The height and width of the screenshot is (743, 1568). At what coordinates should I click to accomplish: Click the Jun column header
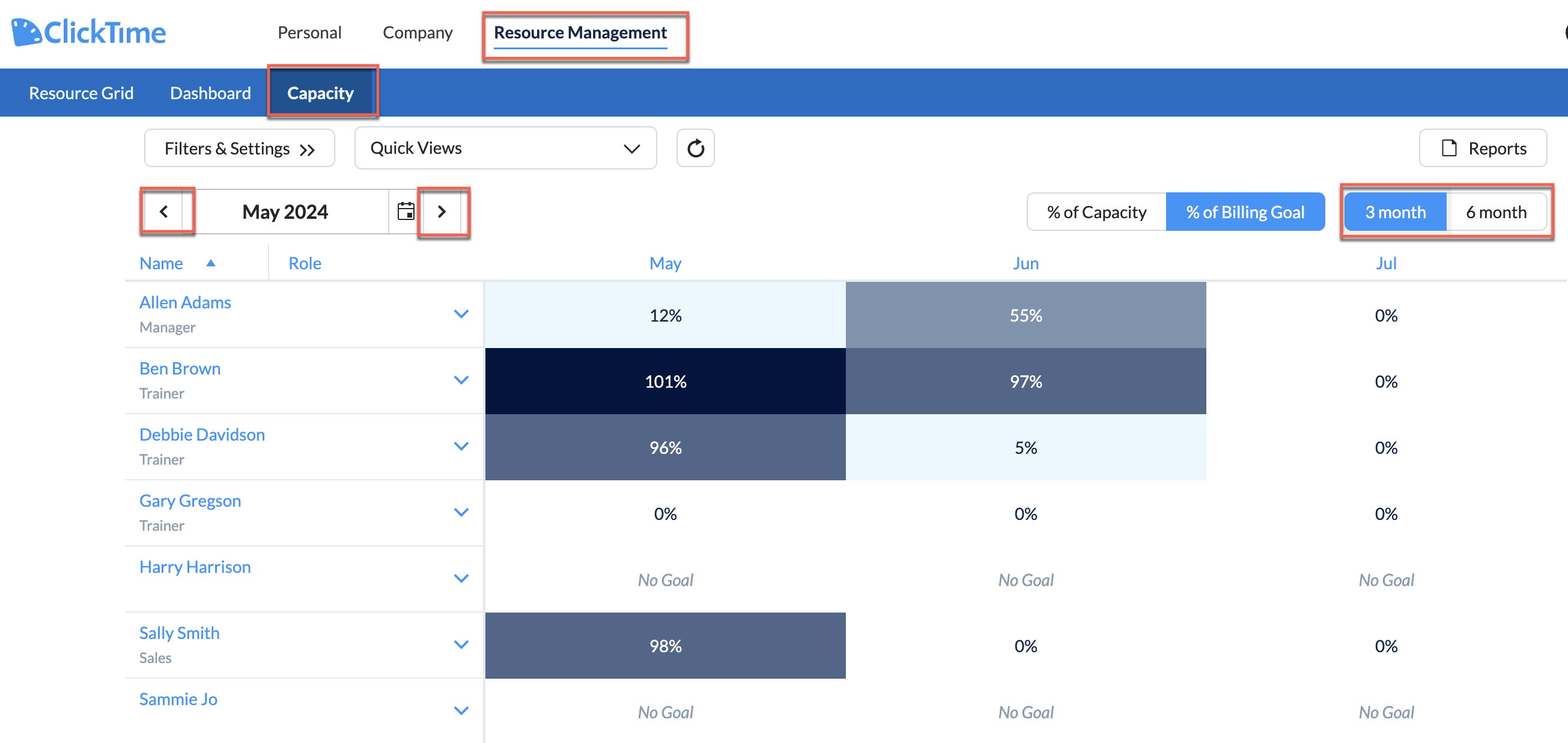coord(1026,263)
